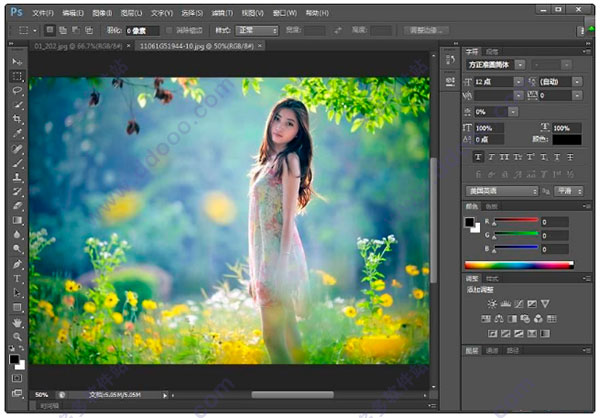Add a Curves adjustment

pyautogui.click(x=519, y=304)
